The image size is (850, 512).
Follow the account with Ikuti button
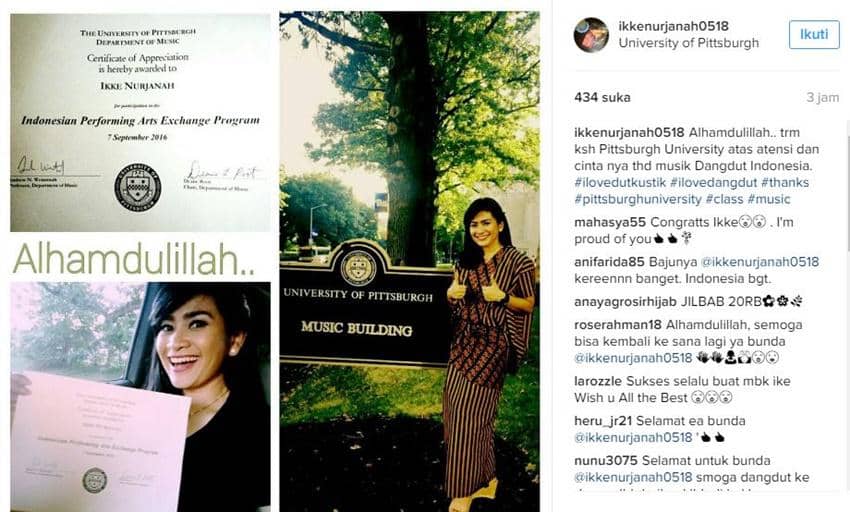pyautogui.click(x=814, y=34)
